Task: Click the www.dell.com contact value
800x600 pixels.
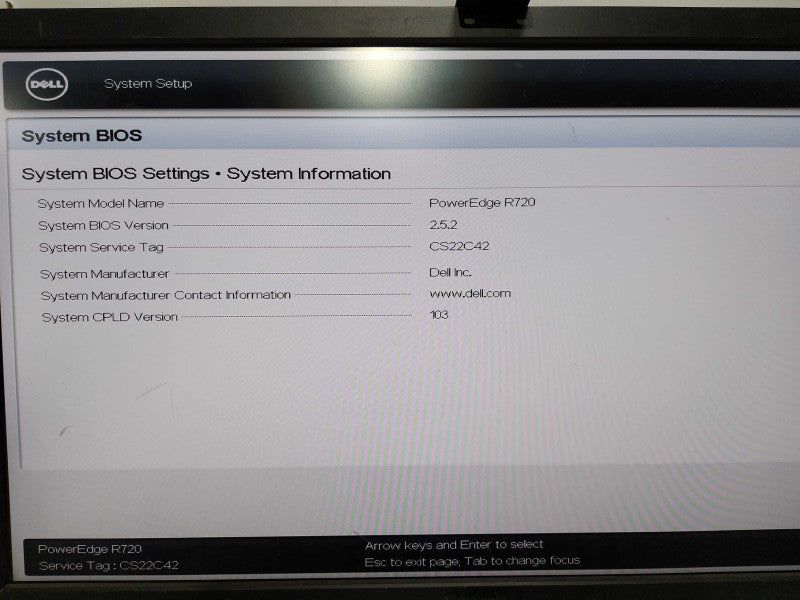Action: coord(470,293)
